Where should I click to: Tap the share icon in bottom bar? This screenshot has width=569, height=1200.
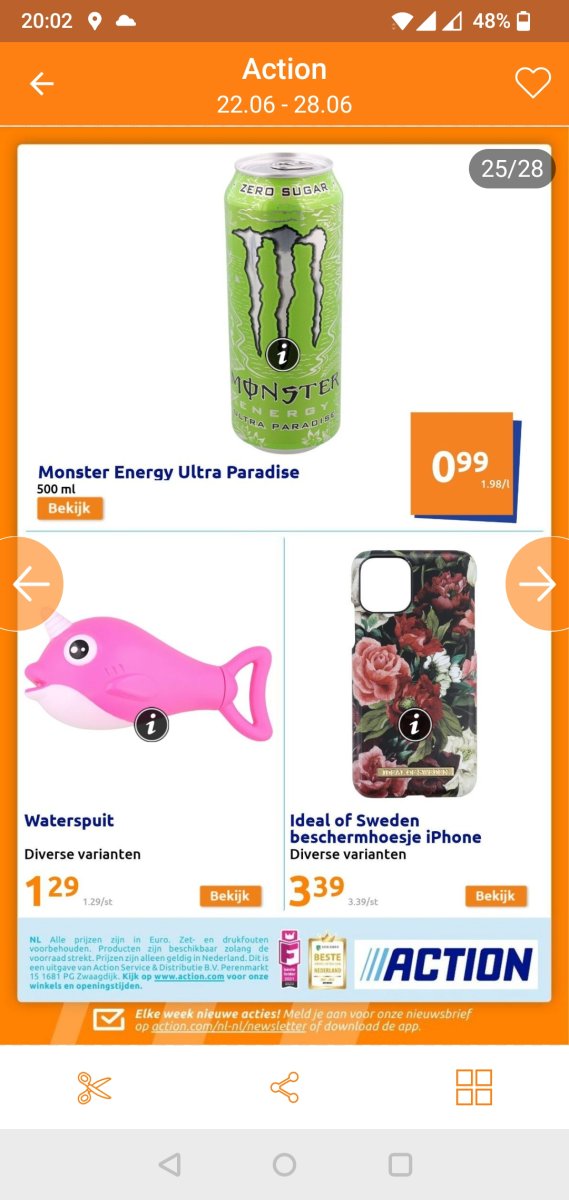284,1087
